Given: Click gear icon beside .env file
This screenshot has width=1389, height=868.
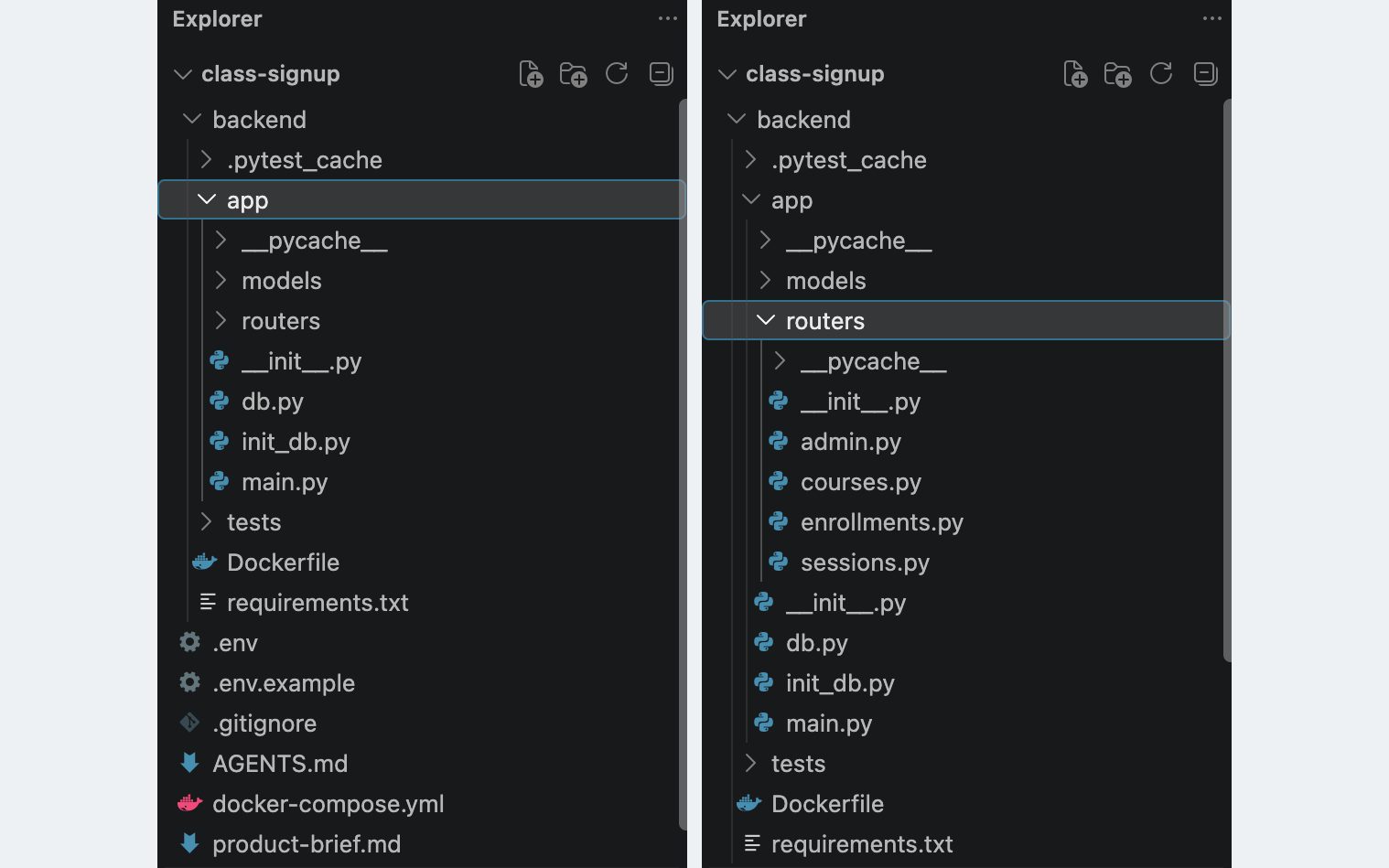Looking at the screenshot, I should click(x=189, y=643).
